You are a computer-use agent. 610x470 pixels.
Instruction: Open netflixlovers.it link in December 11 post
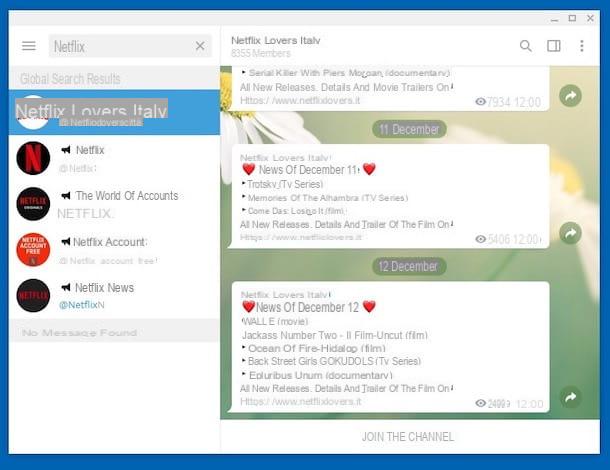(x=301, y=237)
